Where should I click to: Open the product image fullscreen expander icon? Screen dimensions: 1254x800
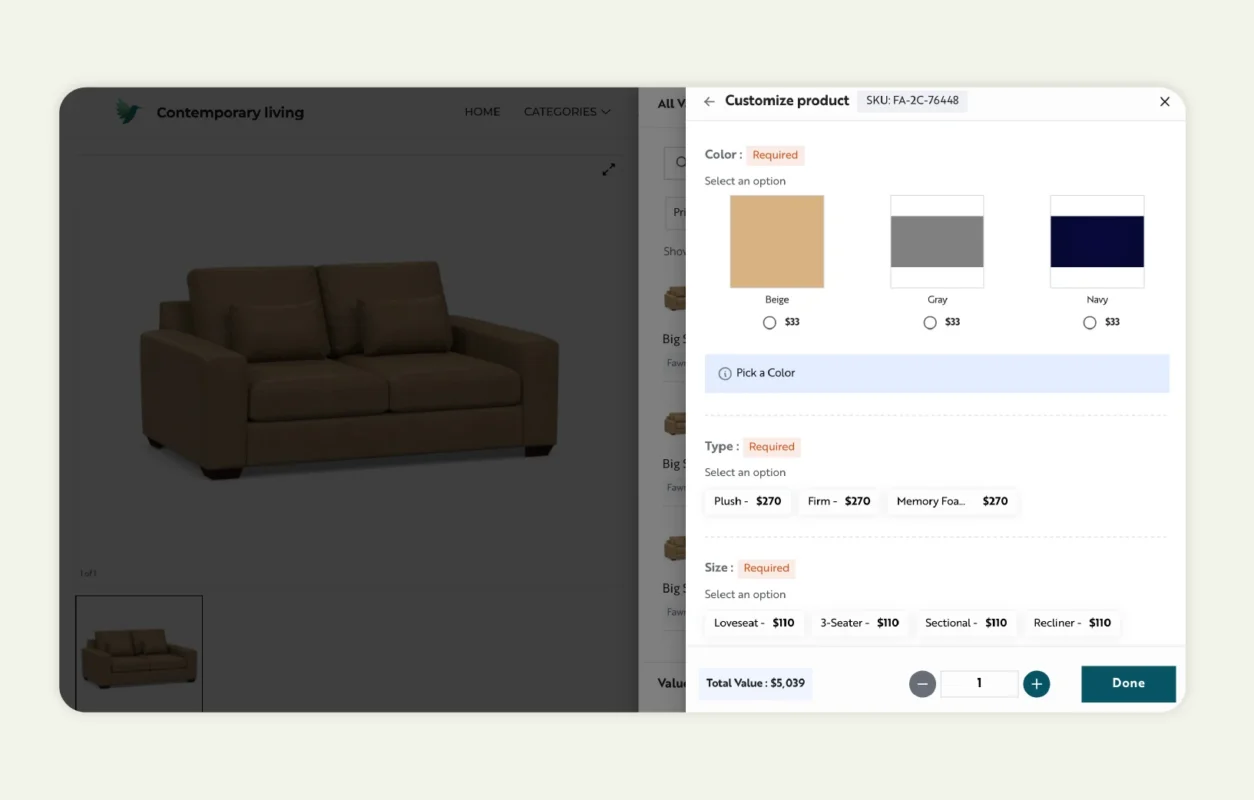click(609, 169)
